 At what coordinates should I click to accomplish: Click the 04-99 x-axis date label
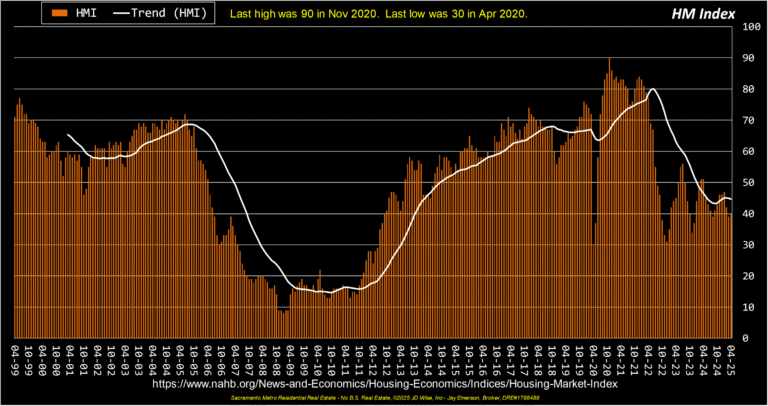click(16, 359)
